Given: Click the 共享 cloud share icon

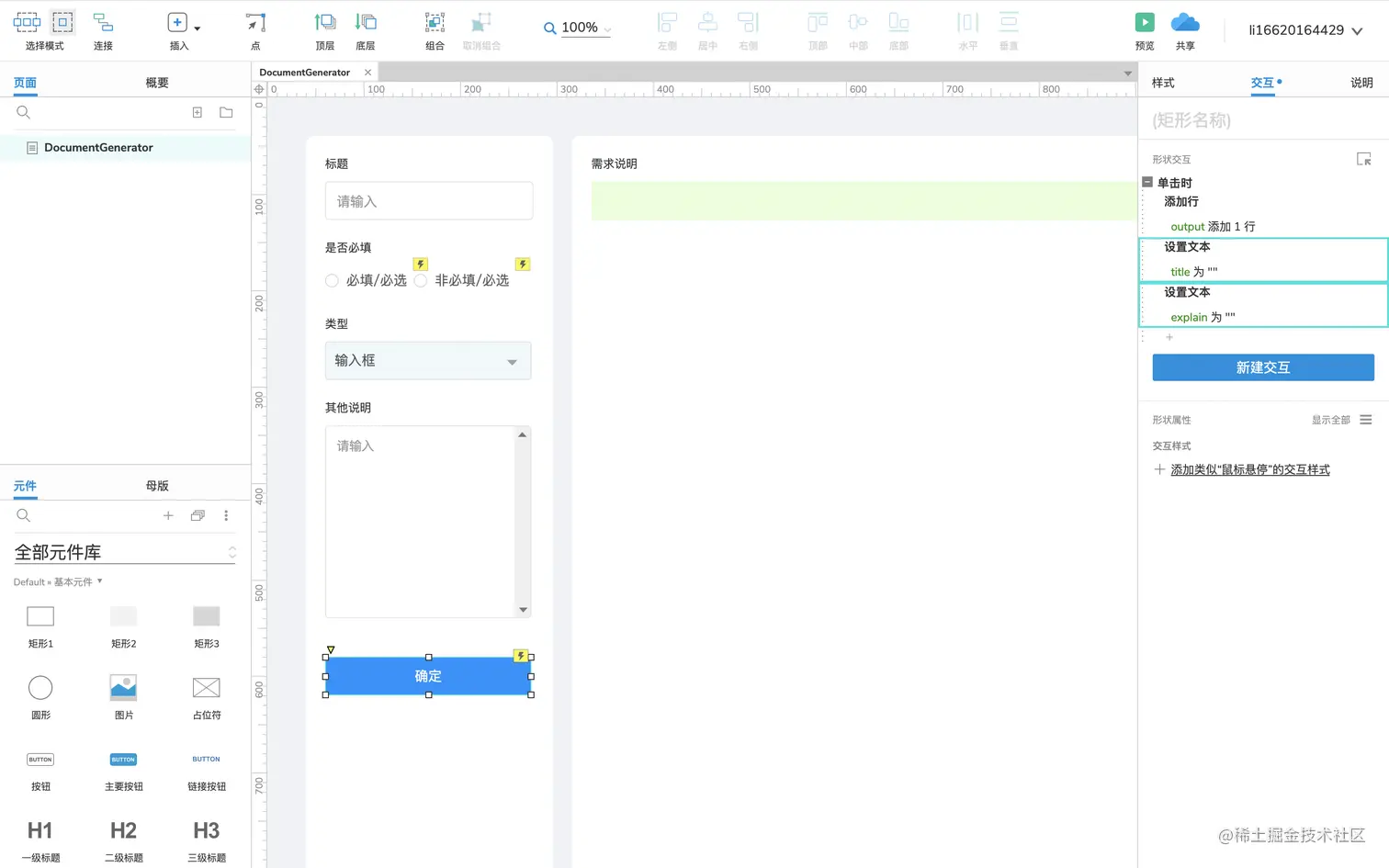Looking at the screenshot, I should 1185,22.
